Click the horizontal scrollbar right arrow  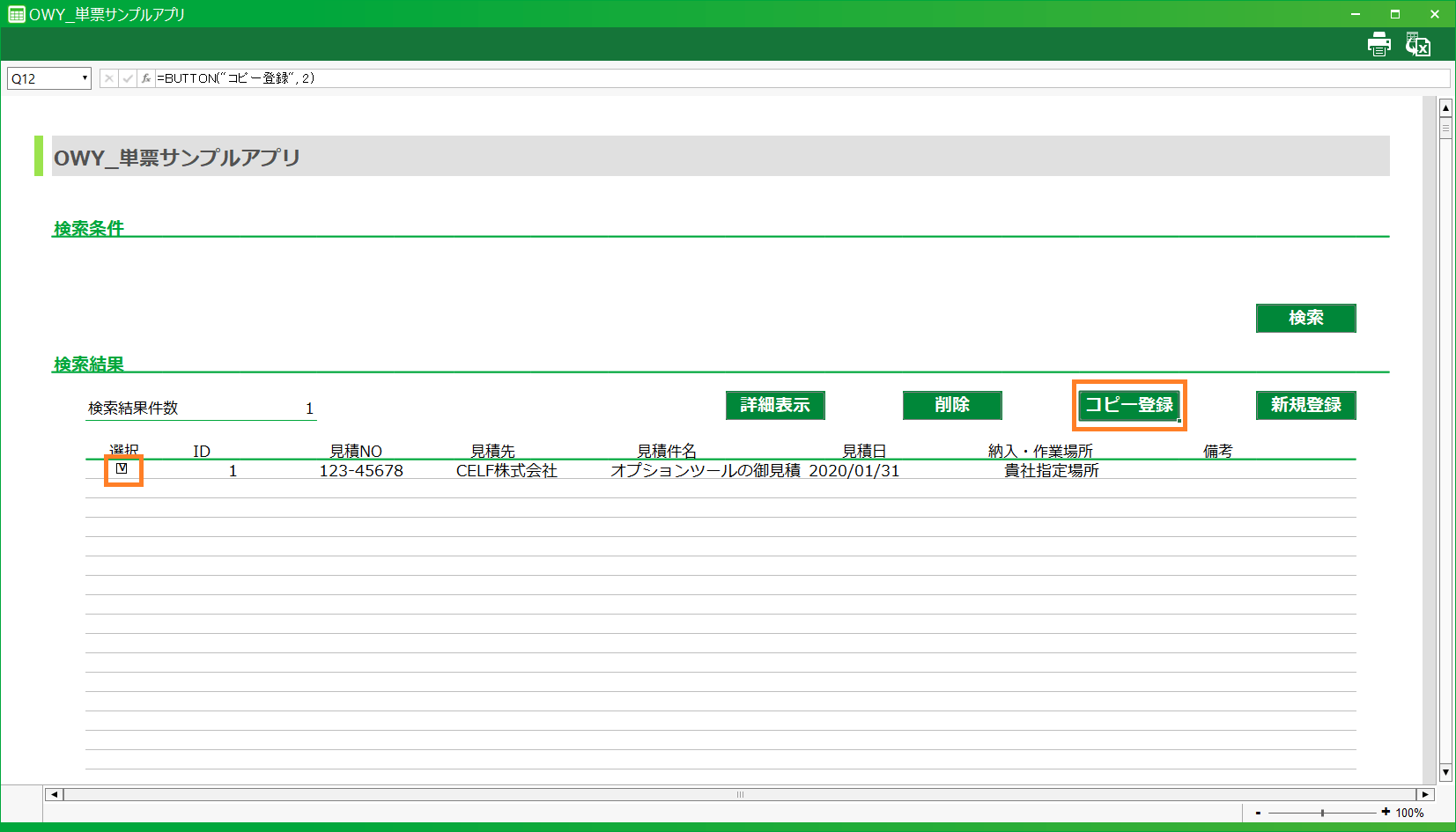point(1425,794)
